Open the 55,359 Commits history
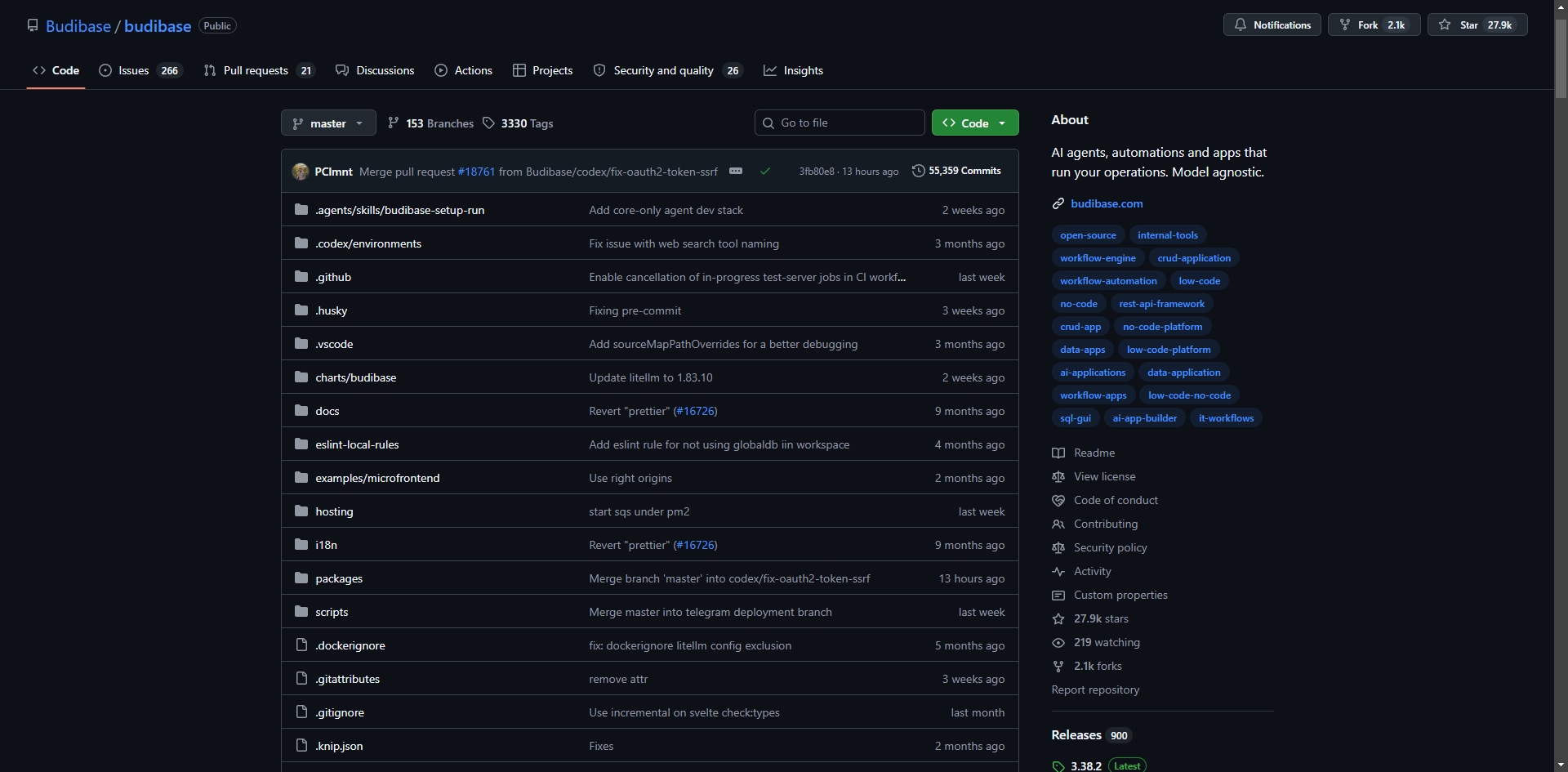1568x772 pixels. (x=956, y=172)
